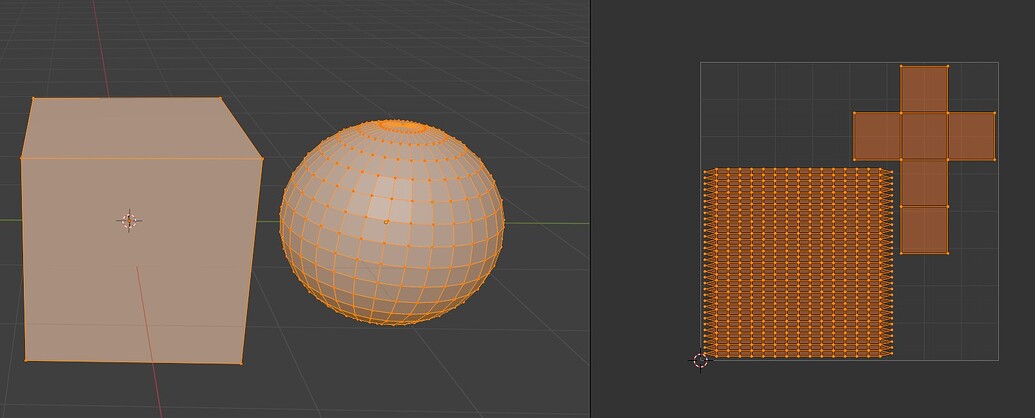Image resolution: width=1035 pixels, height=418 pixels.
Task: Select the sphere's UV grid island
Action: [x=798, y=263]
